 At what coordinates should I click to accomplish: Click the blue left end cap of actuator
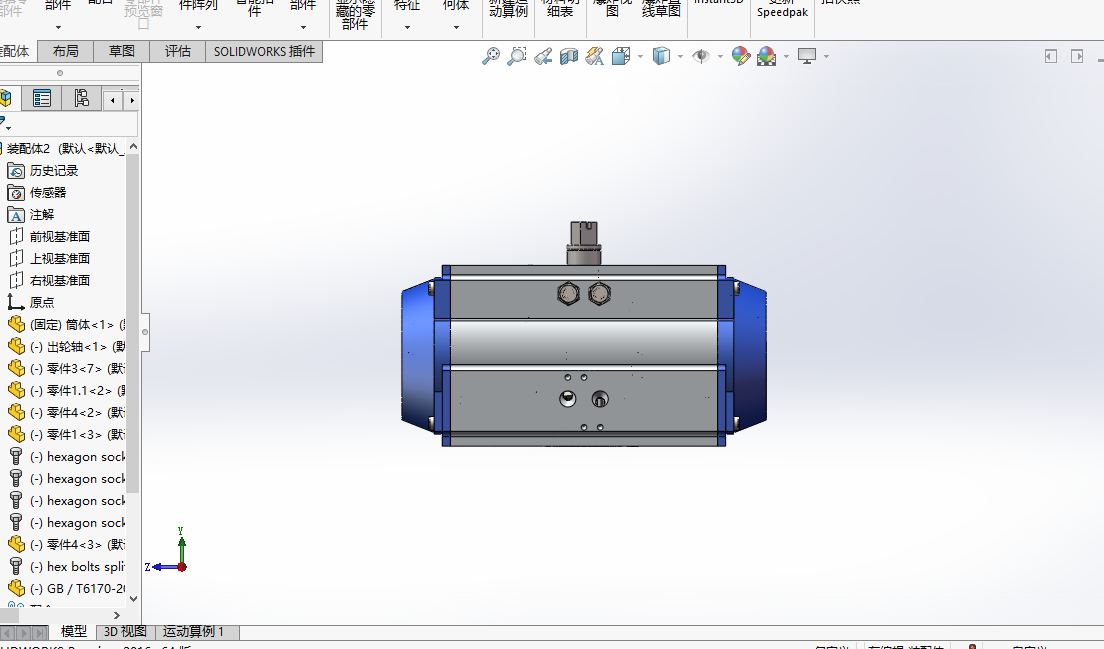tap(418, 355)
